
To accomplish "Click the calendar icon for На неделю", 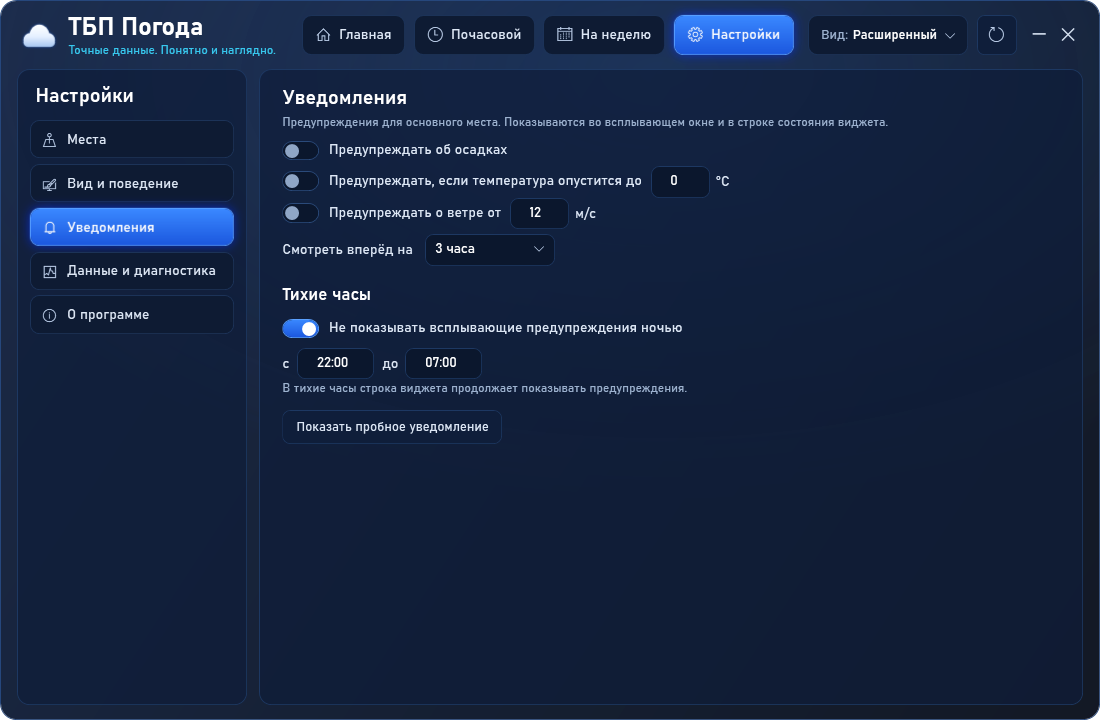I will pyautogui.click(x=565, y=34).
